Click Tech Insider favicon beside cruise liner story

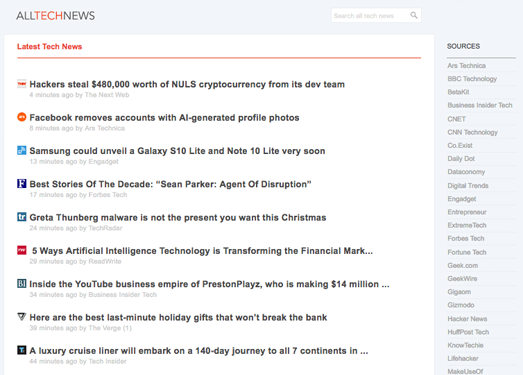22,350
